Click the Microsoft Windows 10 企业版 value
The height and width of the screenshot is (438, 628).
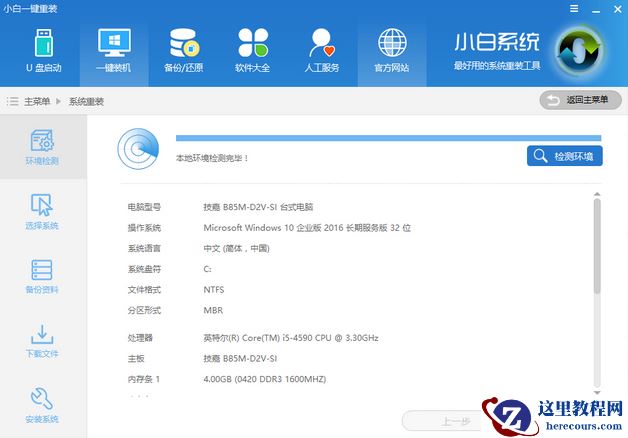pos(307,228)
